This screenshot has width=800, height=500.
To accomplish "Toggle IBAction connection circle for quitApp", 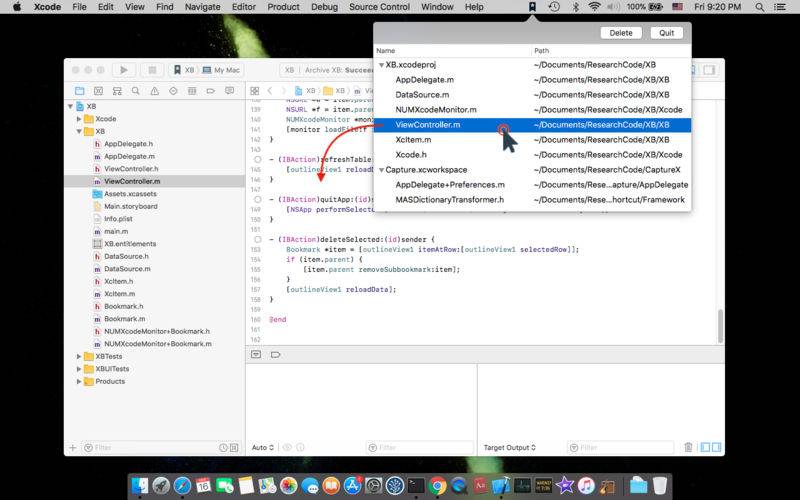I will [x=258, y=199].
